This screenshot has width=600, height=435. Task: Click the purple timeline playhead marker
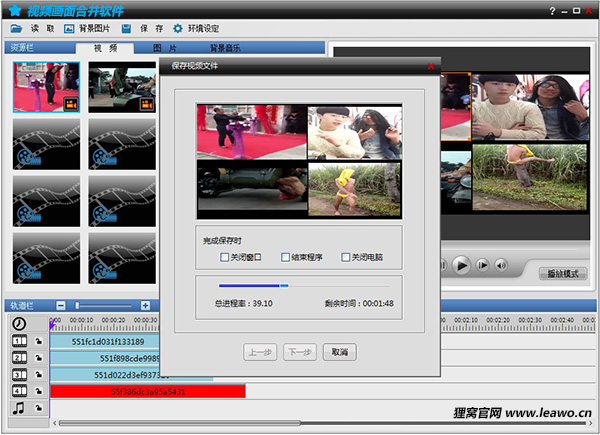(x=52, y=325)
